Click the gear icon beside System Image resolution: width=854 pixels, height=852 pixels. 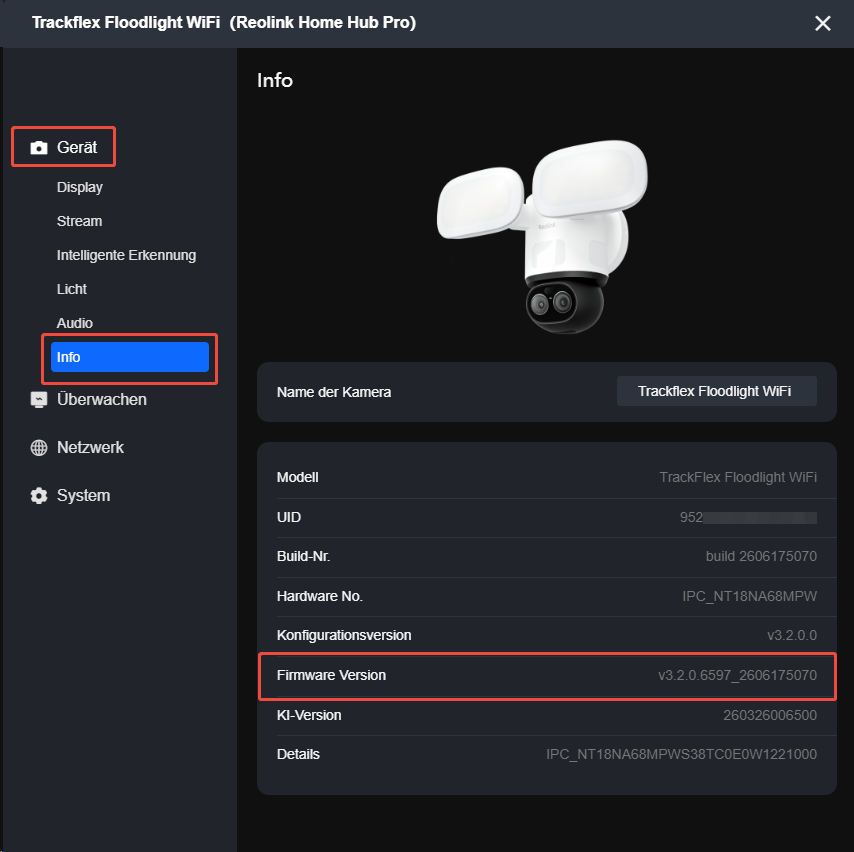(x=39, y=496)
